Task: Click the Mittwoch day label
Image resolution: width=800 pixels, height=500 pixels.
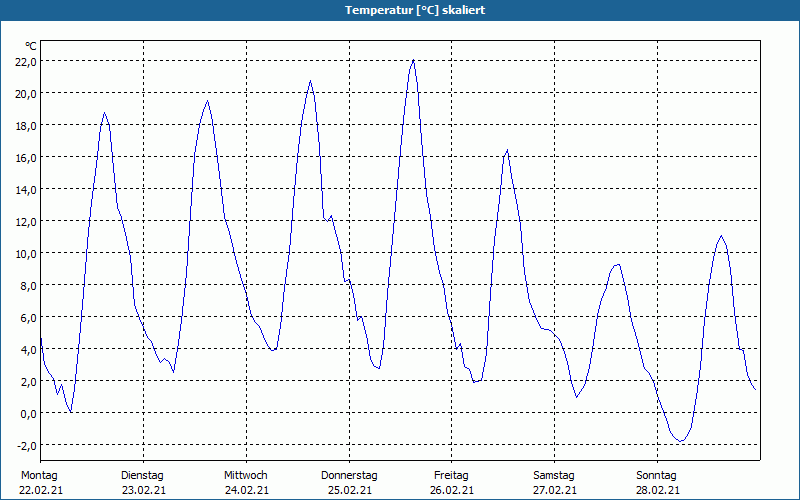Action: coord(246,476)
